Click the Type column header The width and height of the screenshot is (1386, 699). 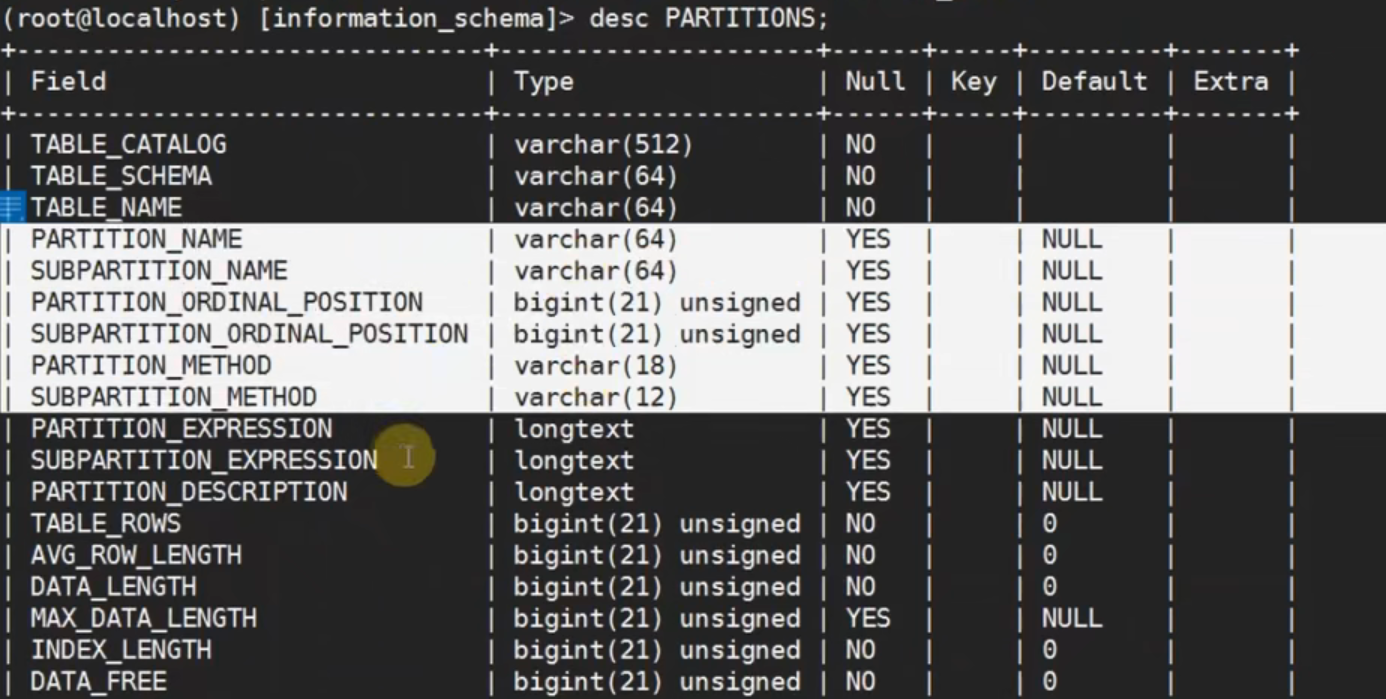tap(544, 81)
